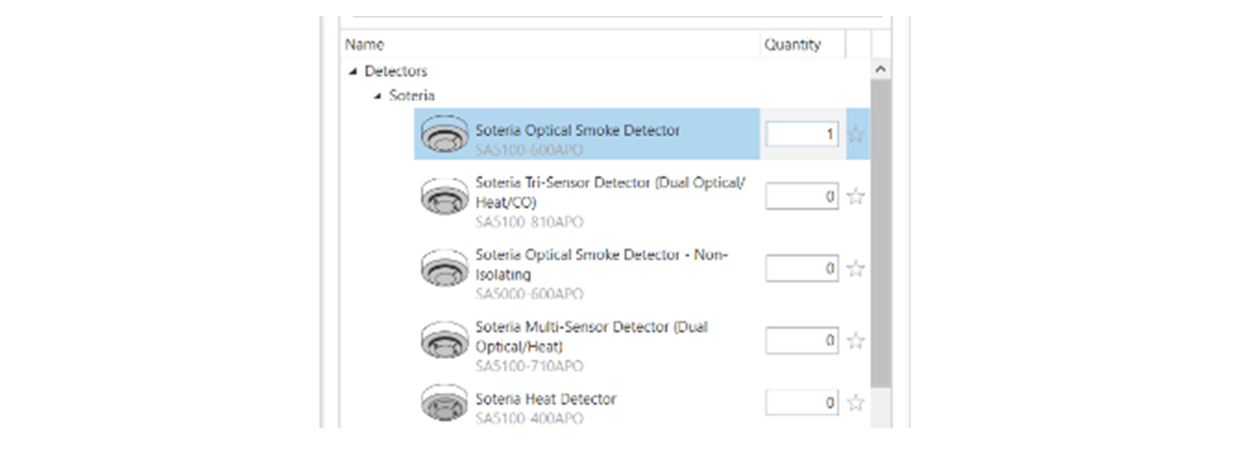Select the Soteria Optical Smoke Detector icon
Viewport: 1240px width, 454px height.
tap(444, 134)
